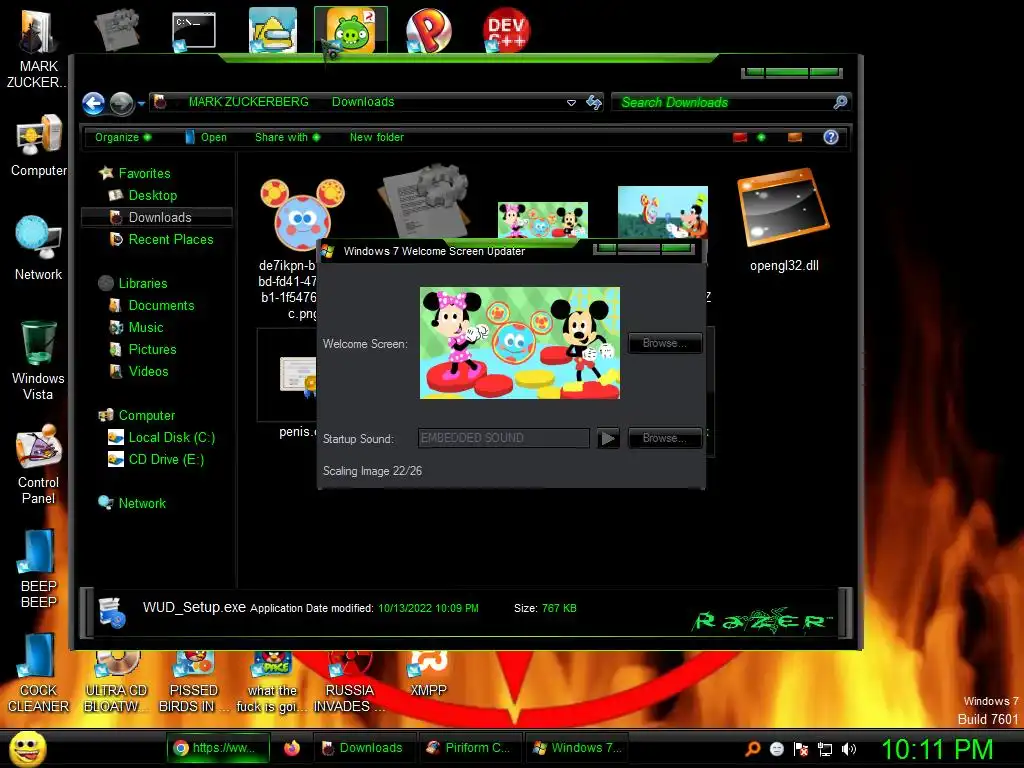This screenshot has width=1024, height=768.
Task: Open the Windows Vista recycle bin icon
Action: tap(39, 360)
